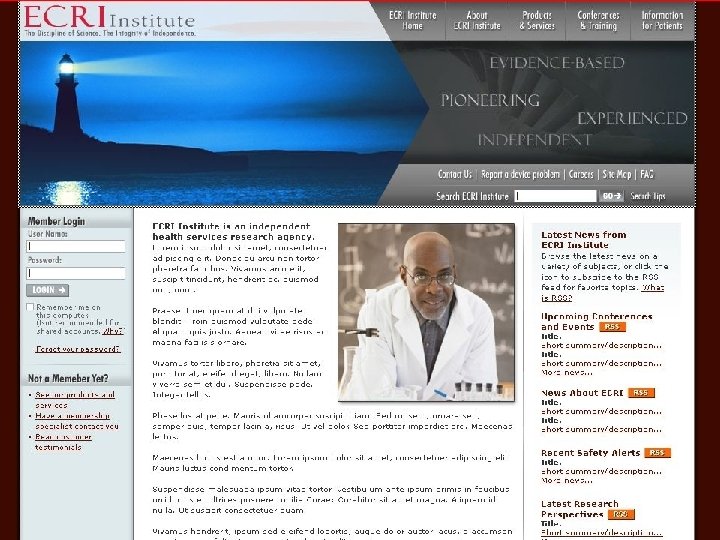
Task: Open the FAQ link
Action: pos(647,174)
